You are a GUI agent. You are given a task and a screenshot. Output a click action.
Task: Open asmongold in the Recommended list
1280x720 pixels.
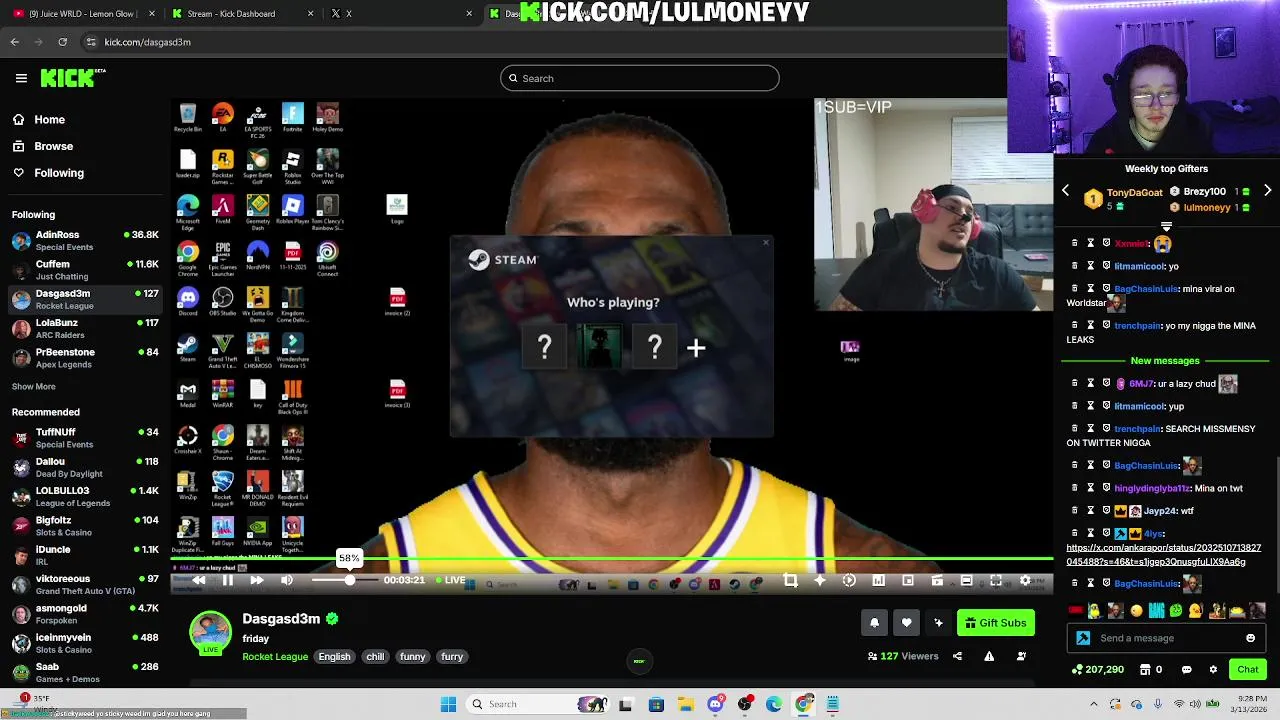[85, 613]
